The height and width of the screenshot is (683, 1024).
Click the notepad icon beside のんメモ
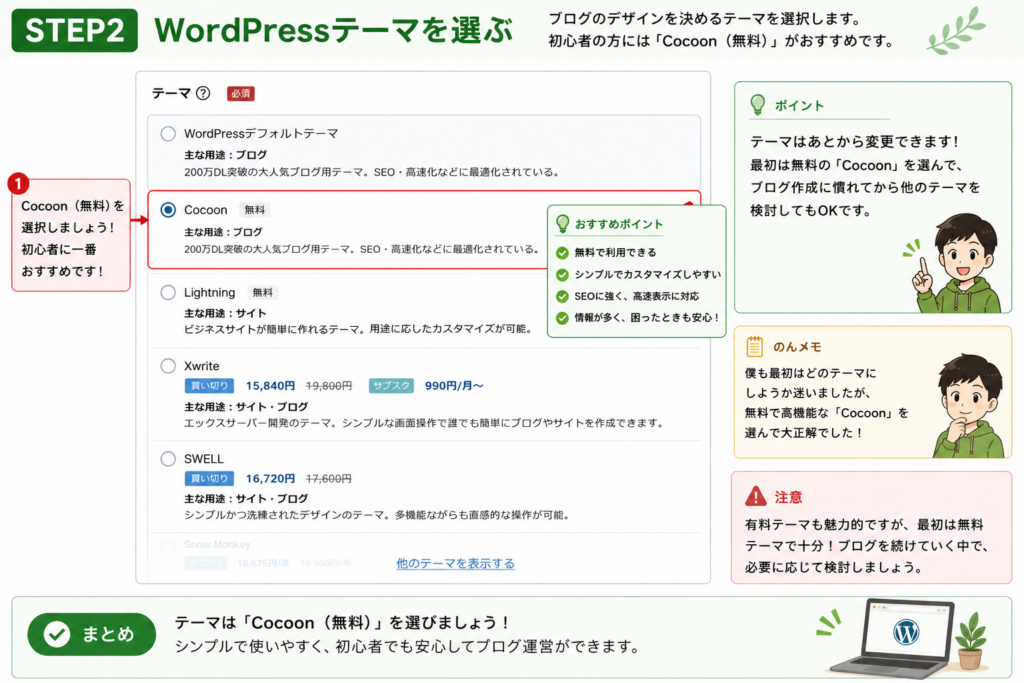[x=754, y=346]
